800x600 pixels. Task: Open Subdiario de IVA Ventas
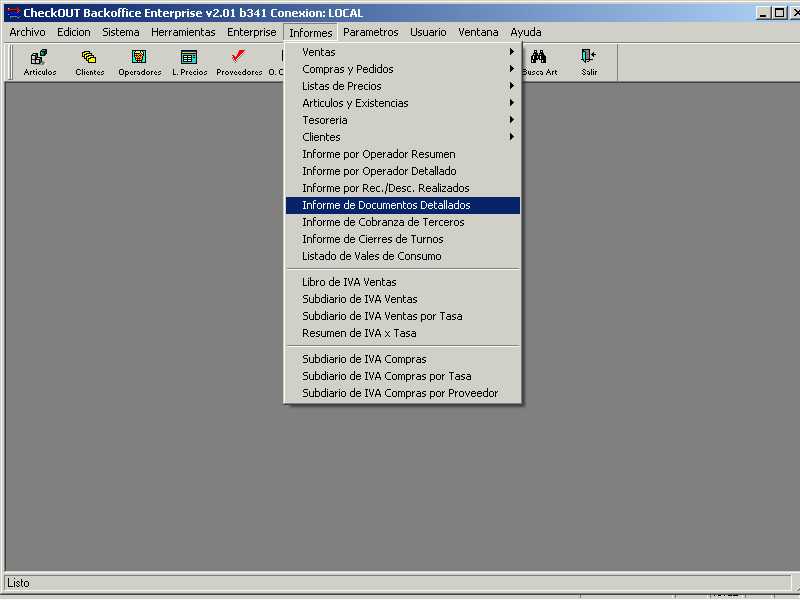[x=403, y=299]
